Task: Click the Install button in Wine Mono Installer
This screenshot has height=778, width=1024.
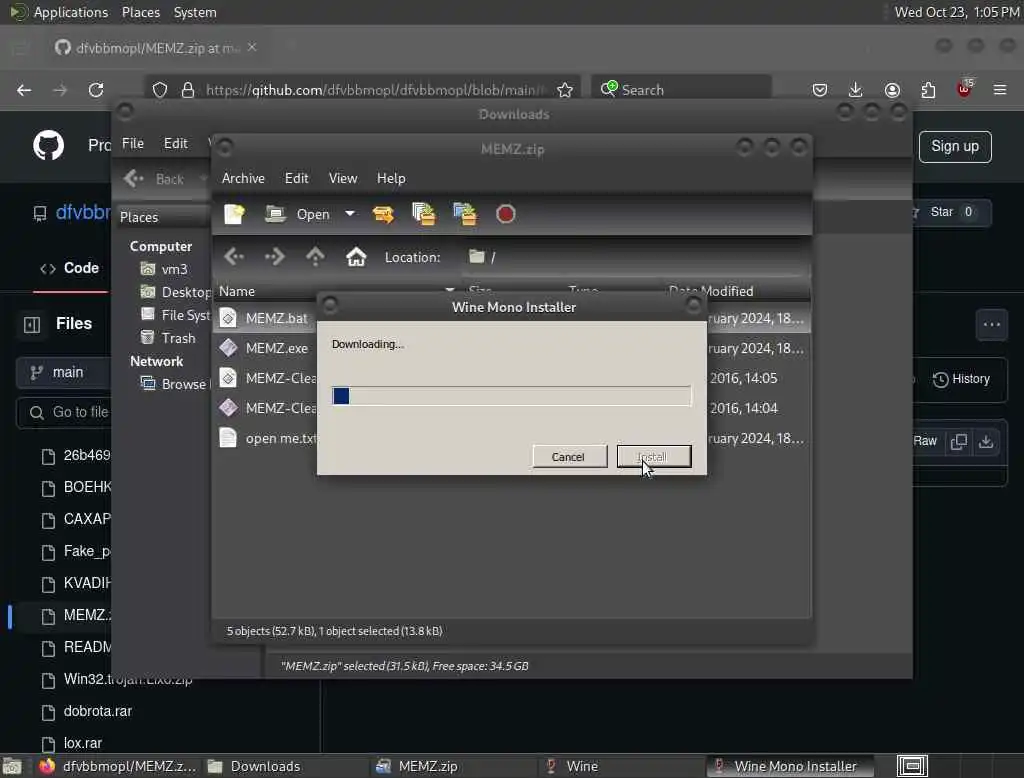Action: point(654,457)
